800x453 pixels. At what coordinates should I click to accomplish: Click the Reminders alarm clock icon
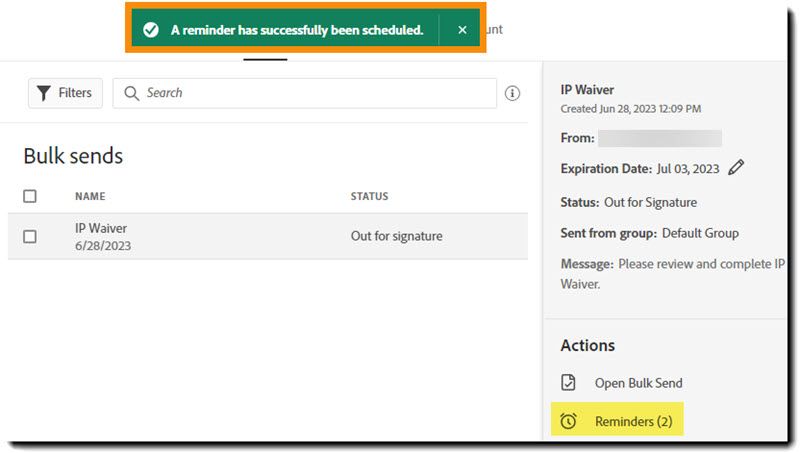[x=568, y=421]
